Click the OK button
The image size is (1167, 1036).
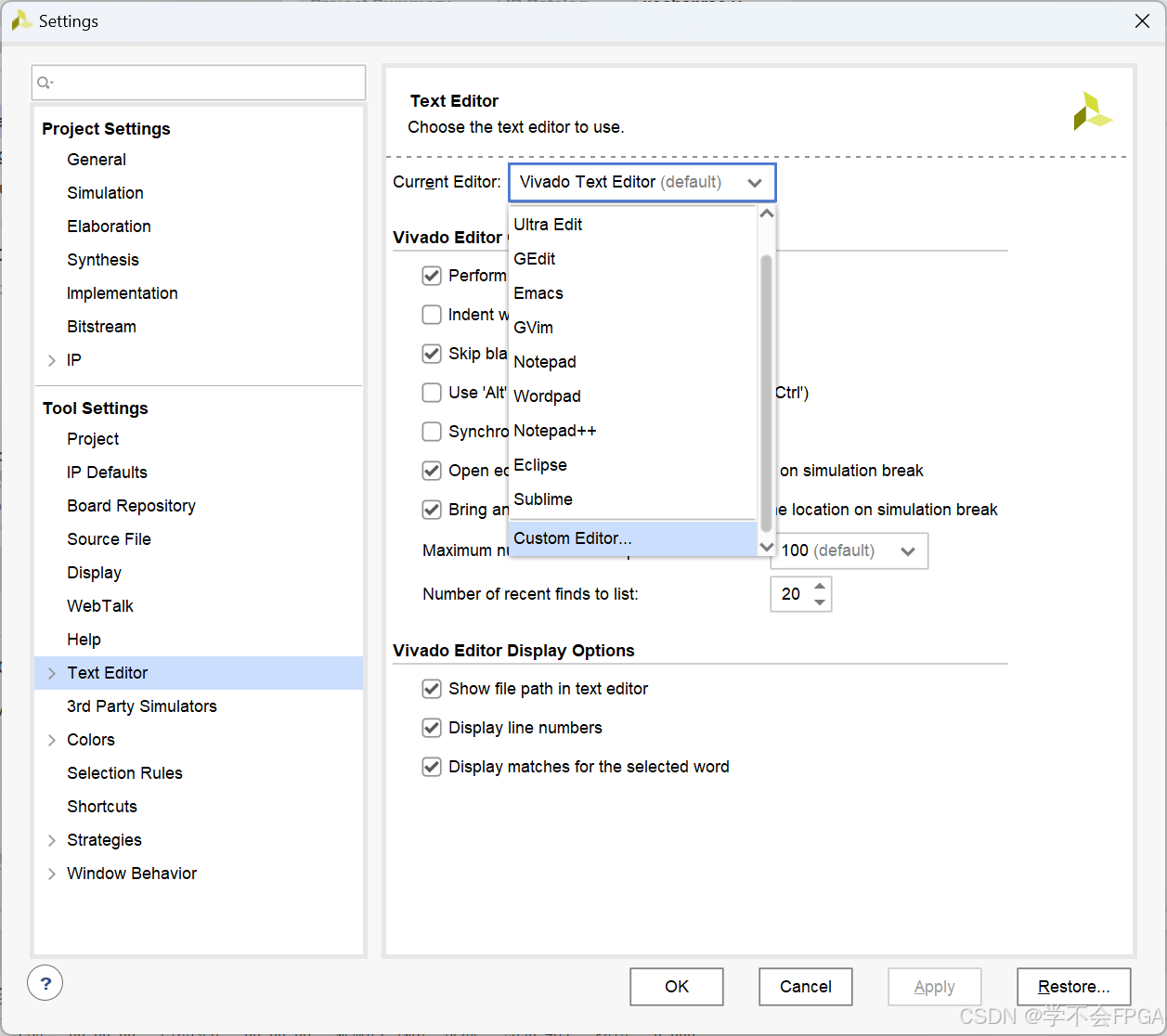pyautogui.click(x=677, y=987)
